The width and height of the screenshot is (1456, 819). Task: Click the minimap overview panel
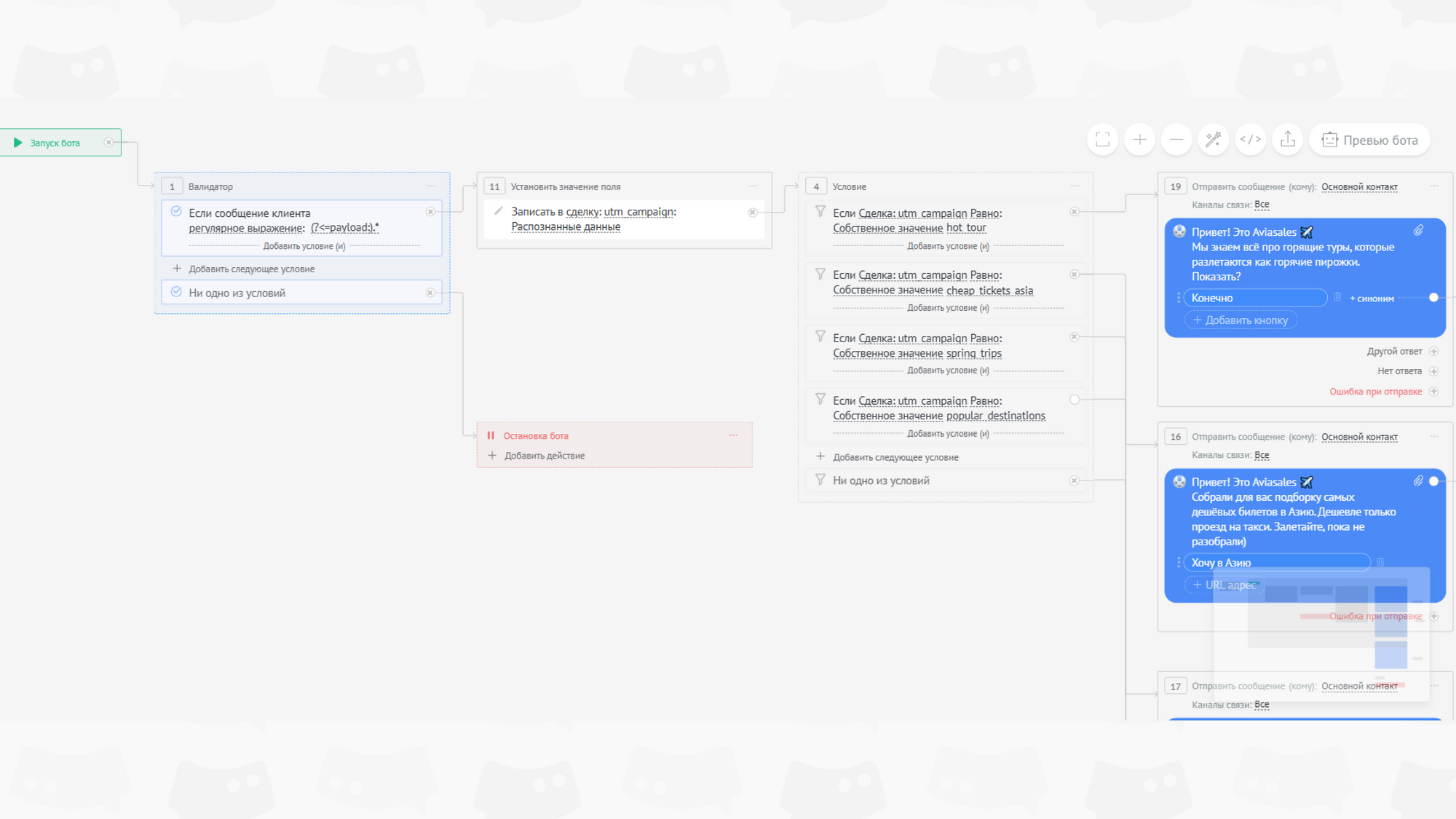[1321, 633]
